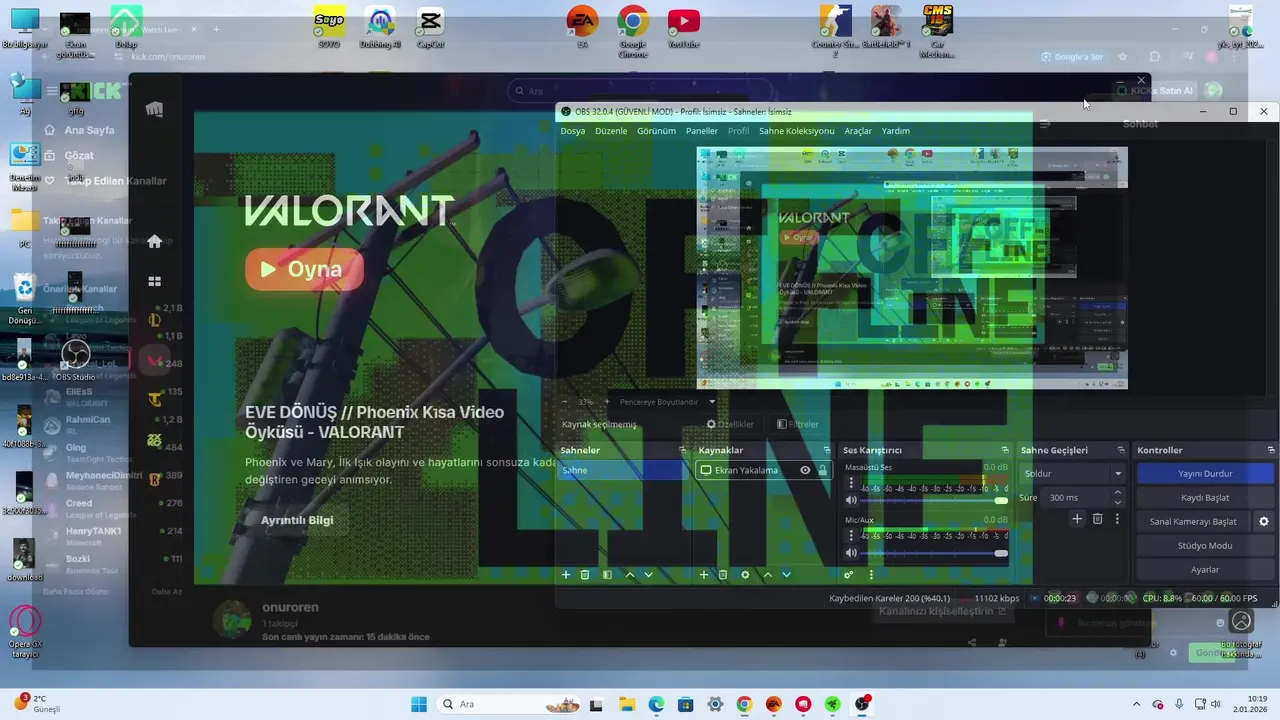Open source properties gear in Kaynaklar toolbar
1280x720 pixels.
coord(745,575)
